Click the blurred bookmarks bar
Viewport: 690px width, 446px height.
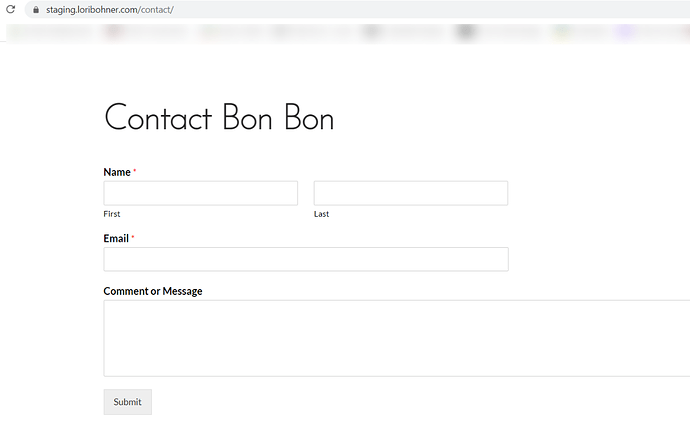[300, 31]
